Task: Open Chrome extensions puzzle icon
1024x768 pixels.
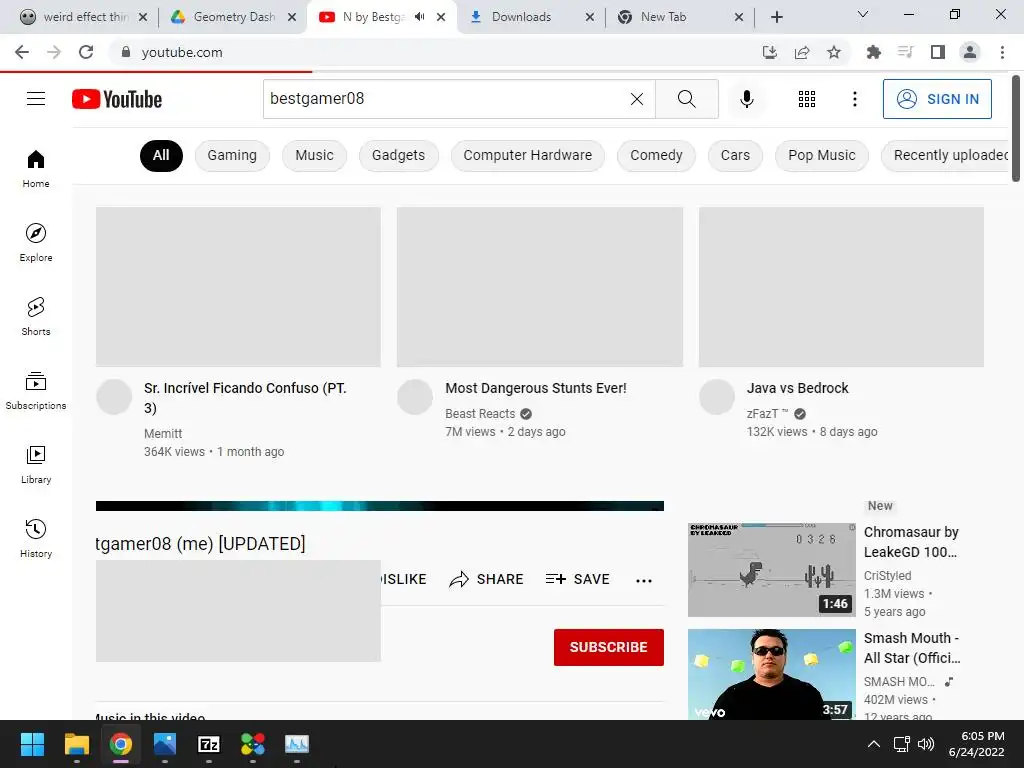Action: click(873, 52)
